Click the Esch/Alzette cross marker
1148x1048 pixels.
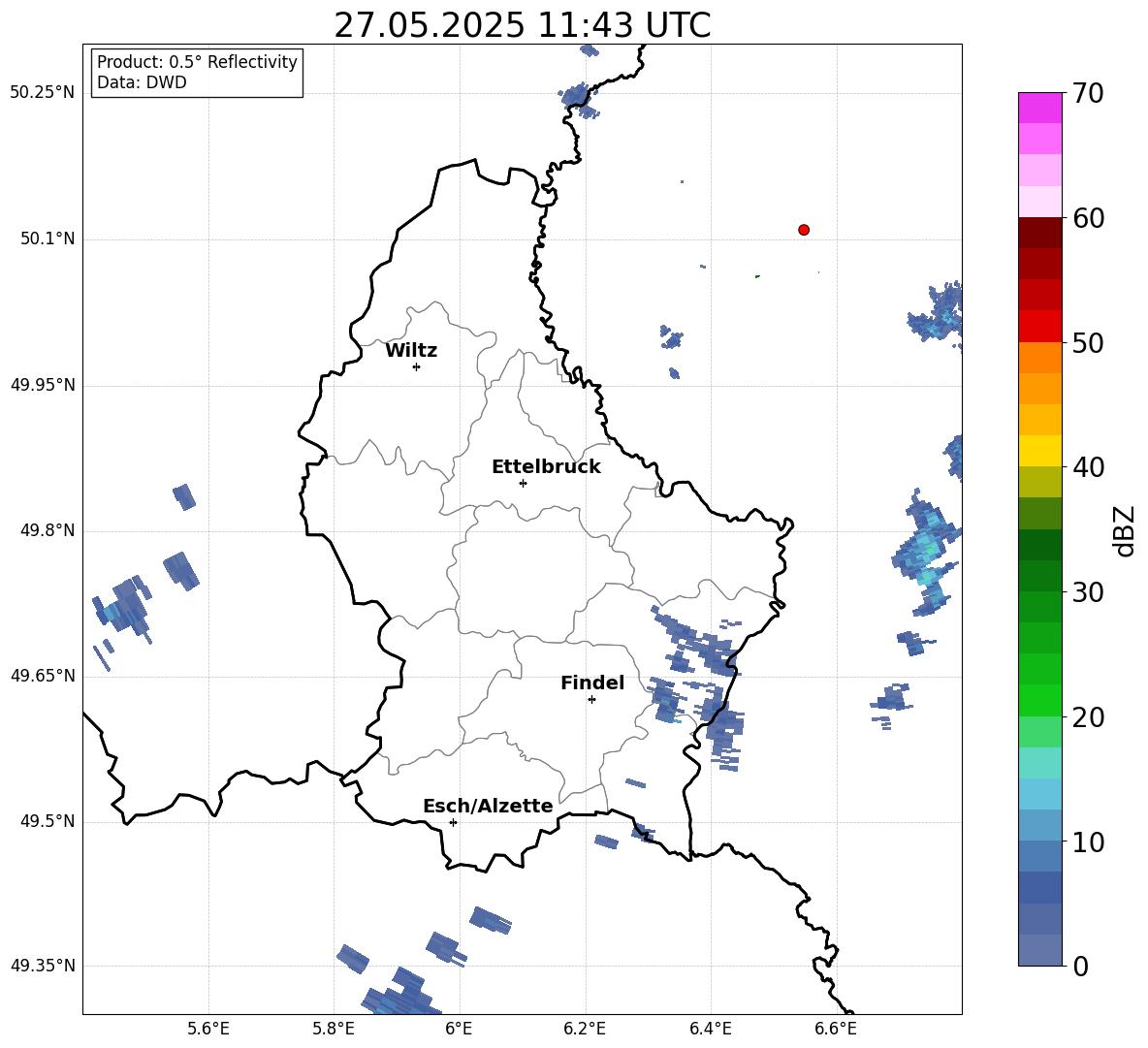click(x=453, y=822)
